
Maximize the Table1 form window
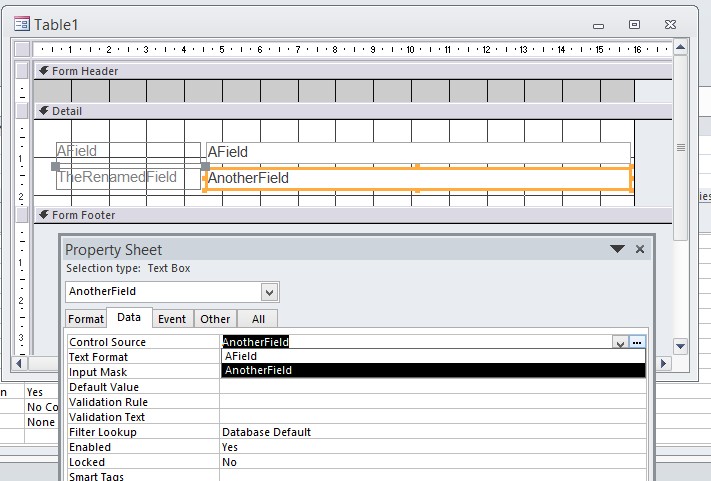click(x=634, y=24)
